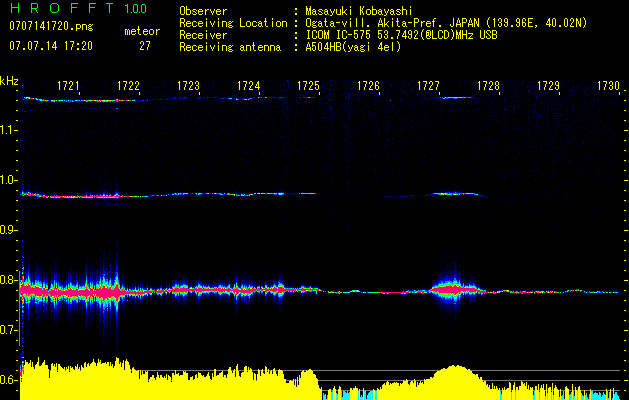Click the 1726 time marker
Viewport: 629px width, 400px height.
(x=368, y=85)
